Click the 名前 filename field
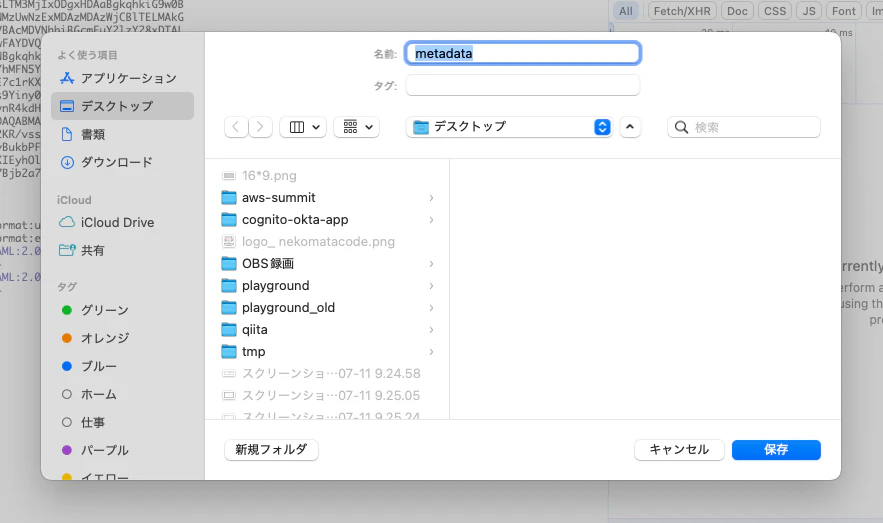 [x=523, y=53]
